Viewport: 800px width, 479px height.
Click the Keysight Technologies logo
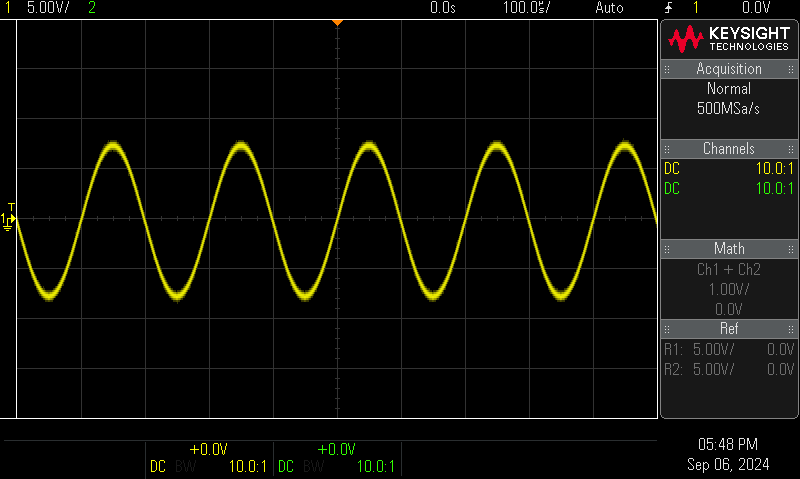(x=728, y=38)
